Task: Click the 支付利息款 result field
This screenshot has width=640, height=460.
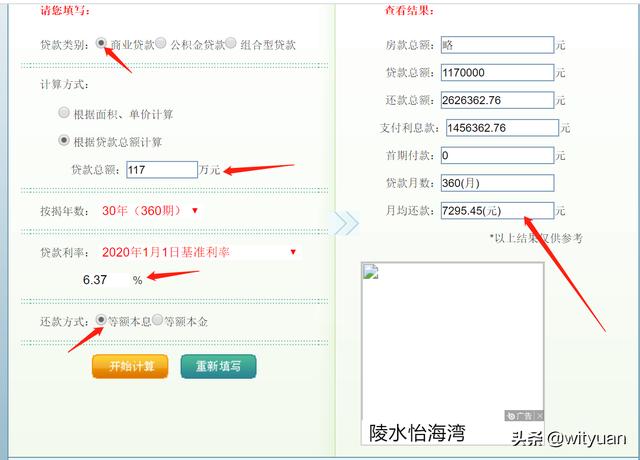Action: (x=497, y=128)
